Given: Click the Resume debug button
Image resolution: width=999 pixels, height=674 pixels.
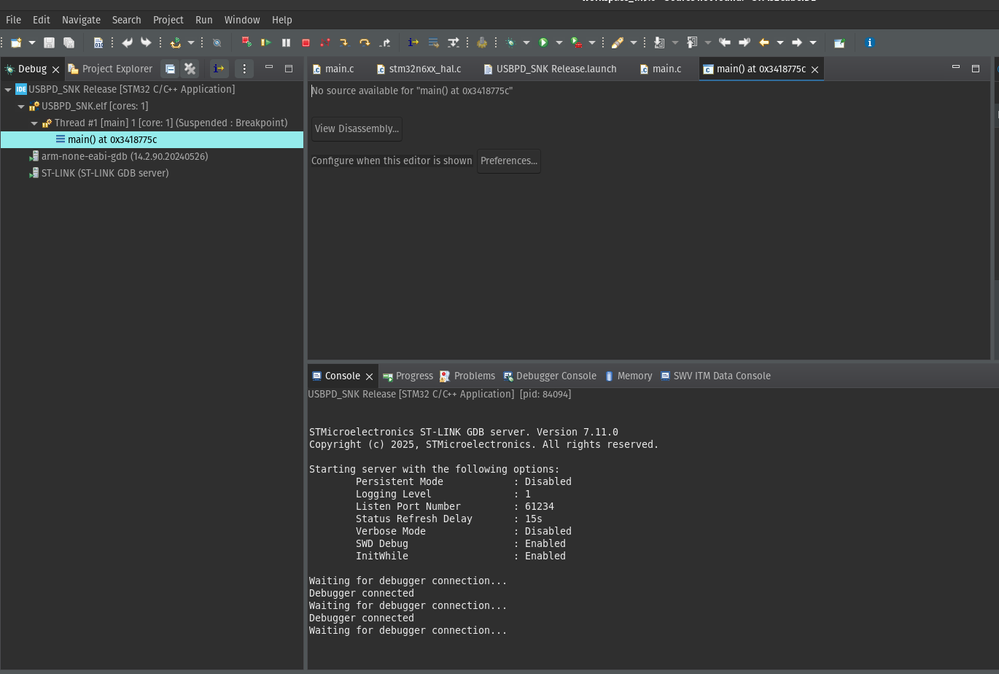Looking at the screenshot, I should pyautogui.click(x=266, y=43).
